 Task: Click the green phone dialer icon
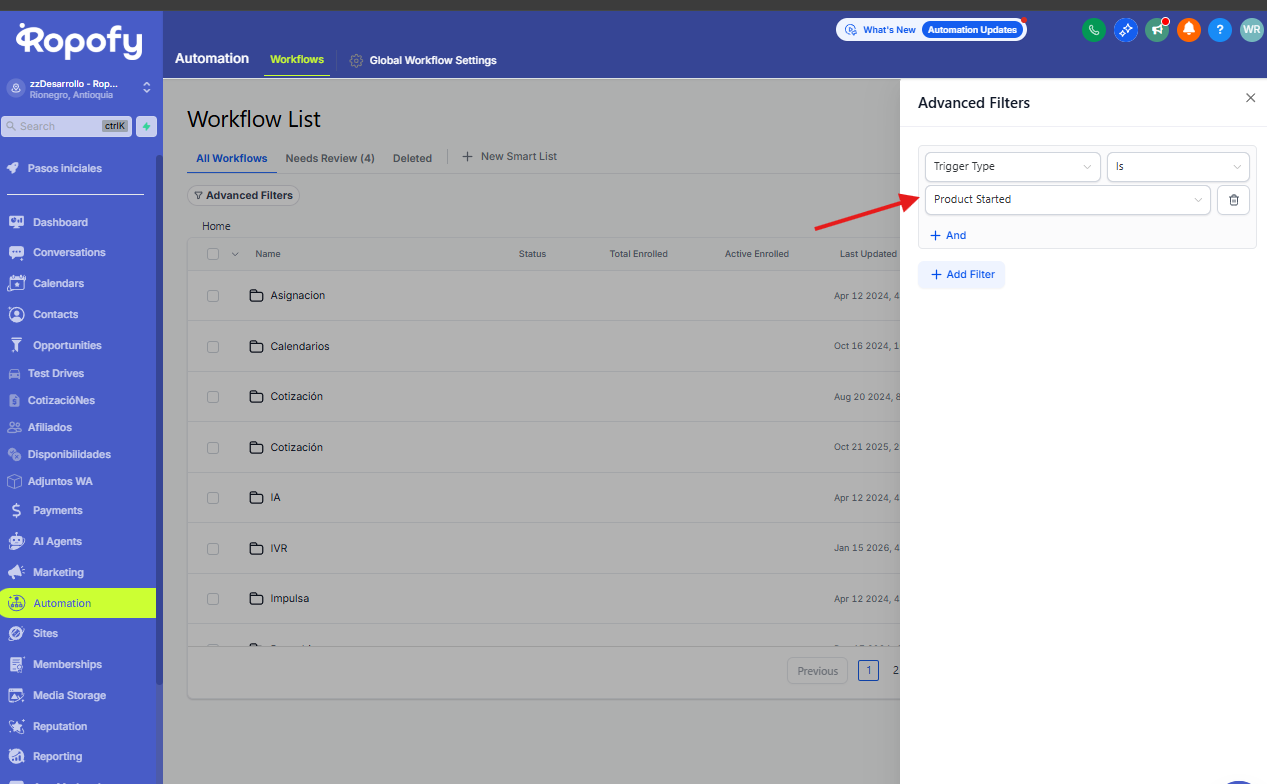pos(1093,30)
